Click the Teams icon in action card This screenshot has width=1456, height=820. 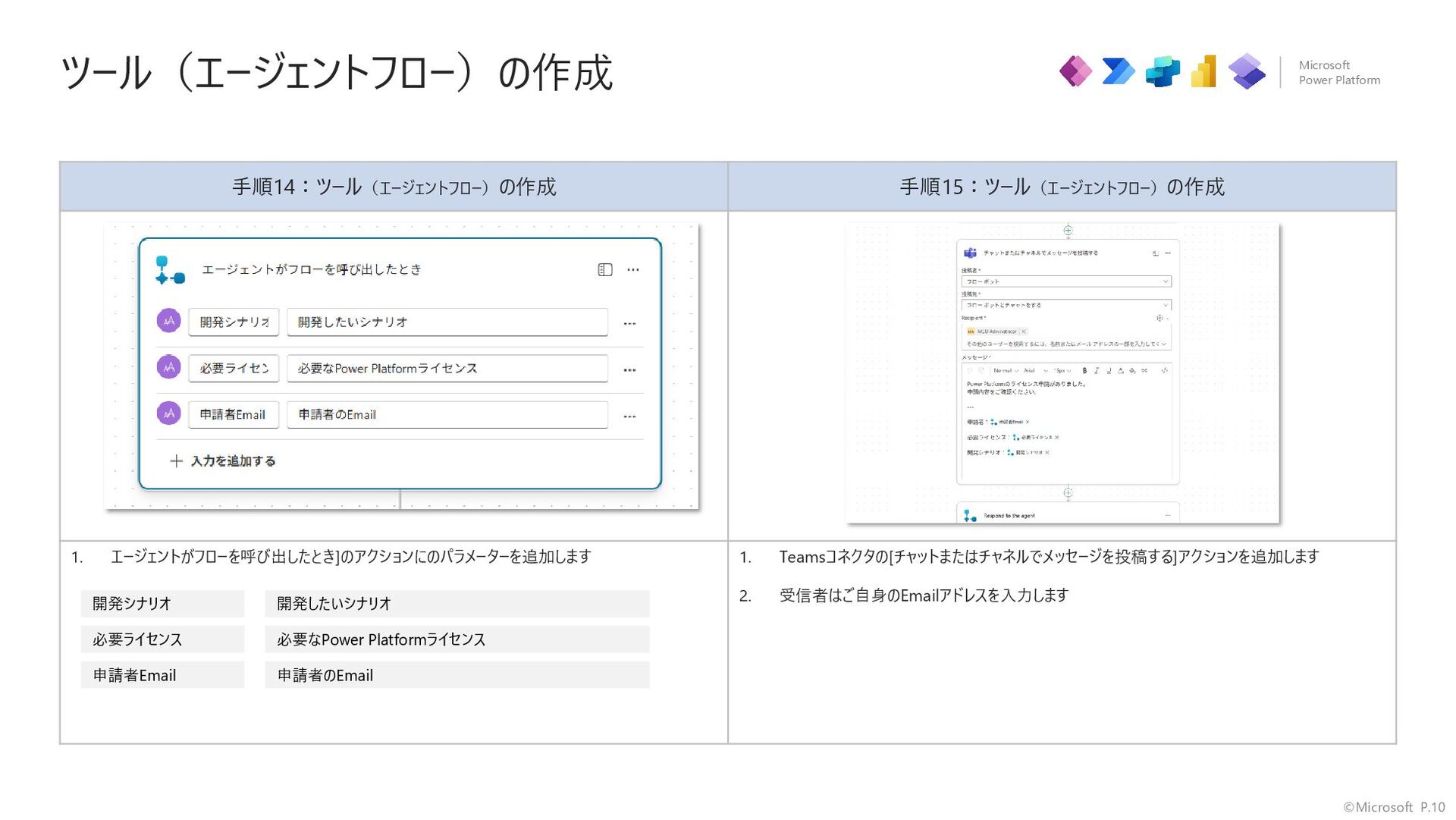(x=970, y=253)
